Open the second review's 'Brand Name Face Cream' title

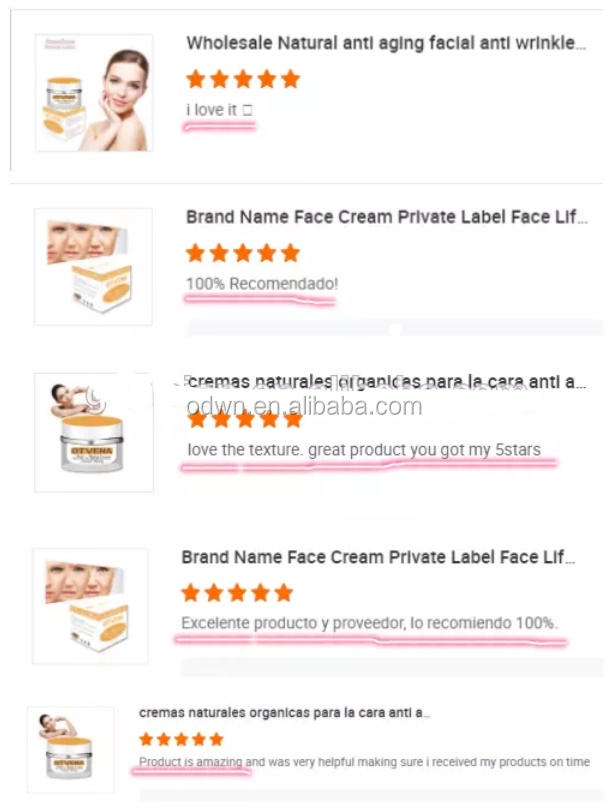(x=387, y=217)
